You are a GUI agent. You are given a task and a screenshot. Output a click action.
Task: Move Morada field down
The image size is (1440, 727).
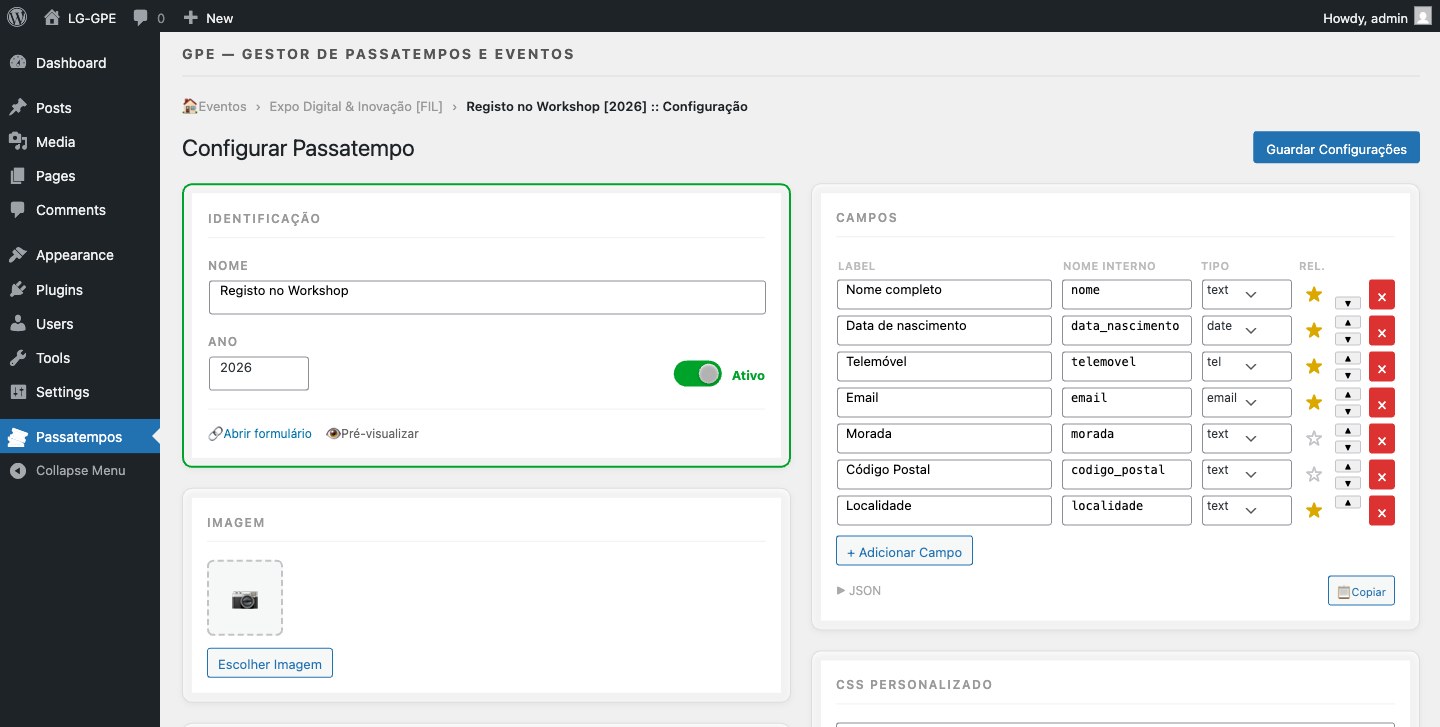(1348, 447)
